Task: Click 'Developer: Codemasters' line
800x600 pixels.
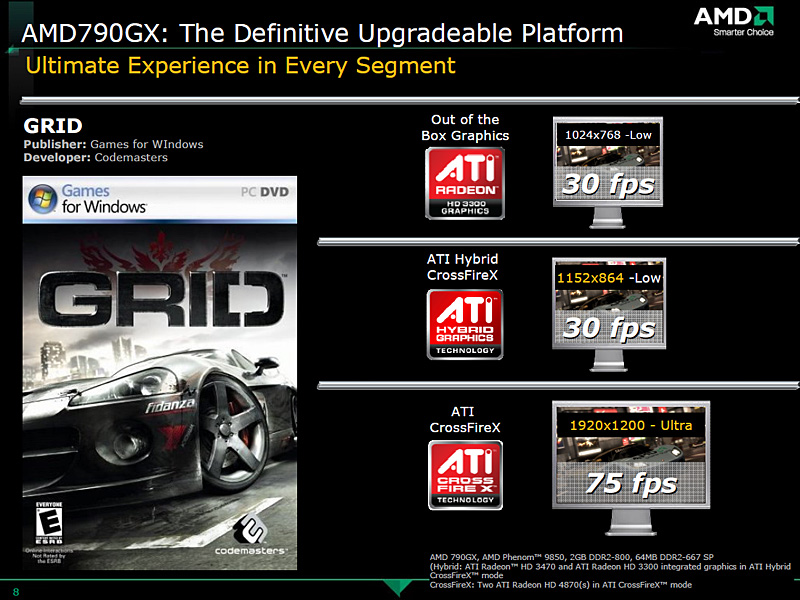Action: click(x=95, y=158)
